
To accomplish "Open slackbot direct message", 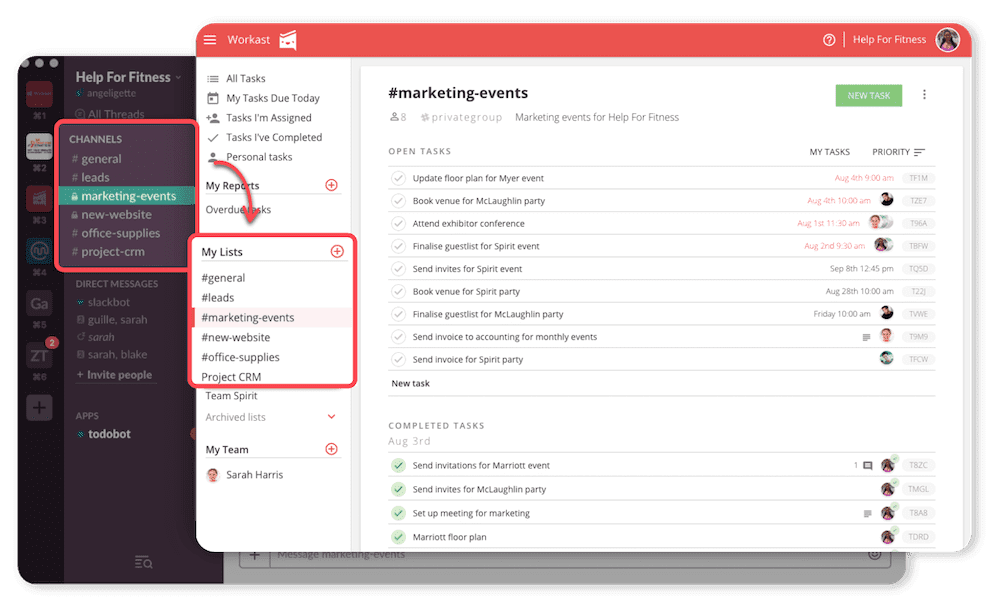I will click(108, 302).
